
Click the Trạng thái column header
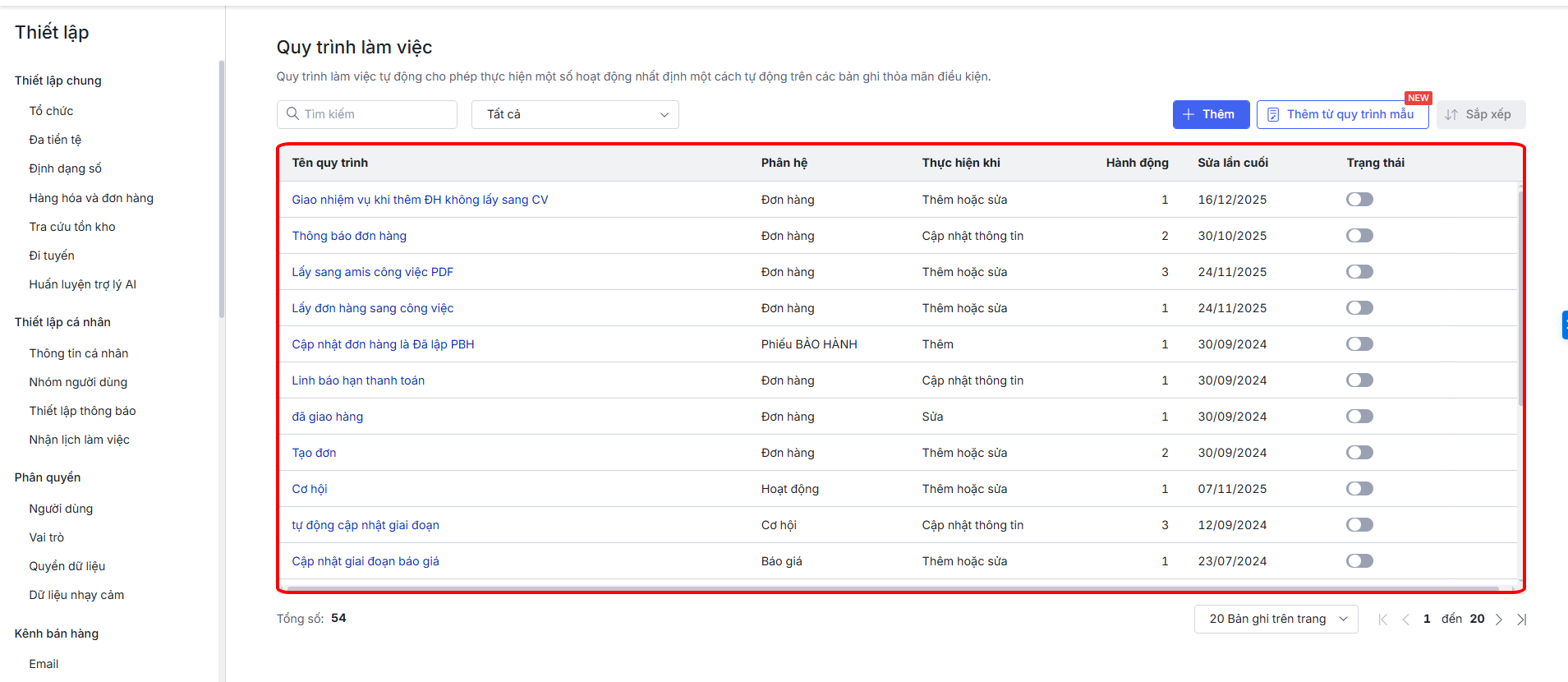pos(1375,163)
